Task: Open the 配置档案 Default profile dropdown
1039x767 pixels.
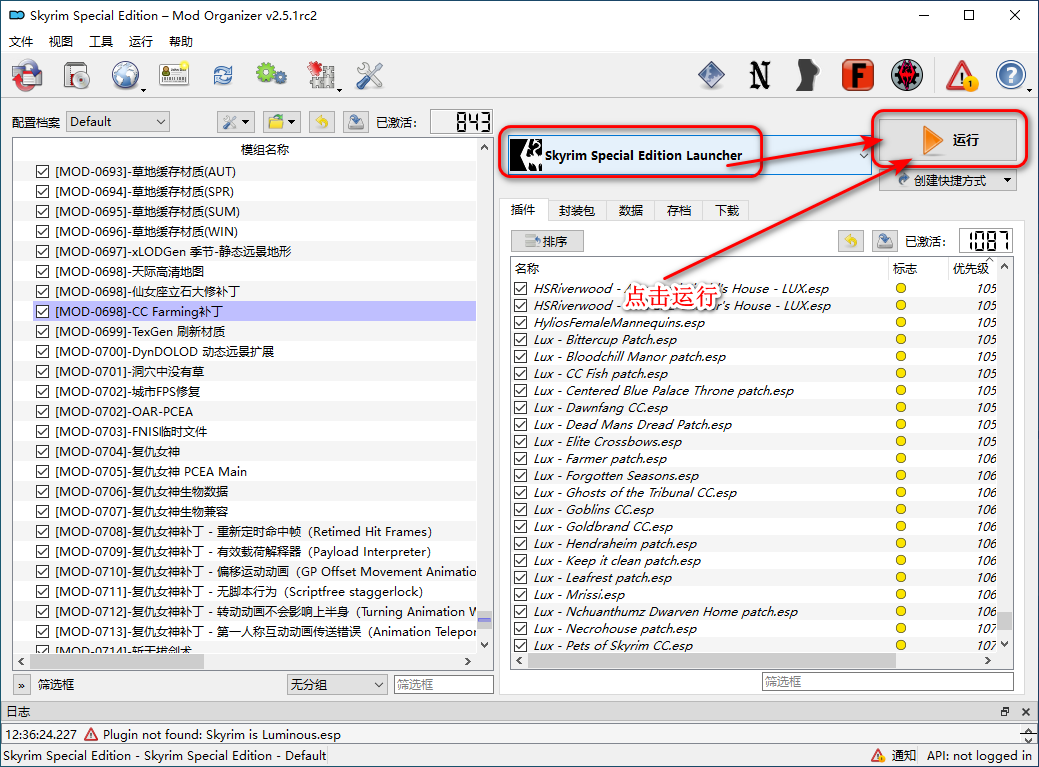Action: (x=118, y=122)
